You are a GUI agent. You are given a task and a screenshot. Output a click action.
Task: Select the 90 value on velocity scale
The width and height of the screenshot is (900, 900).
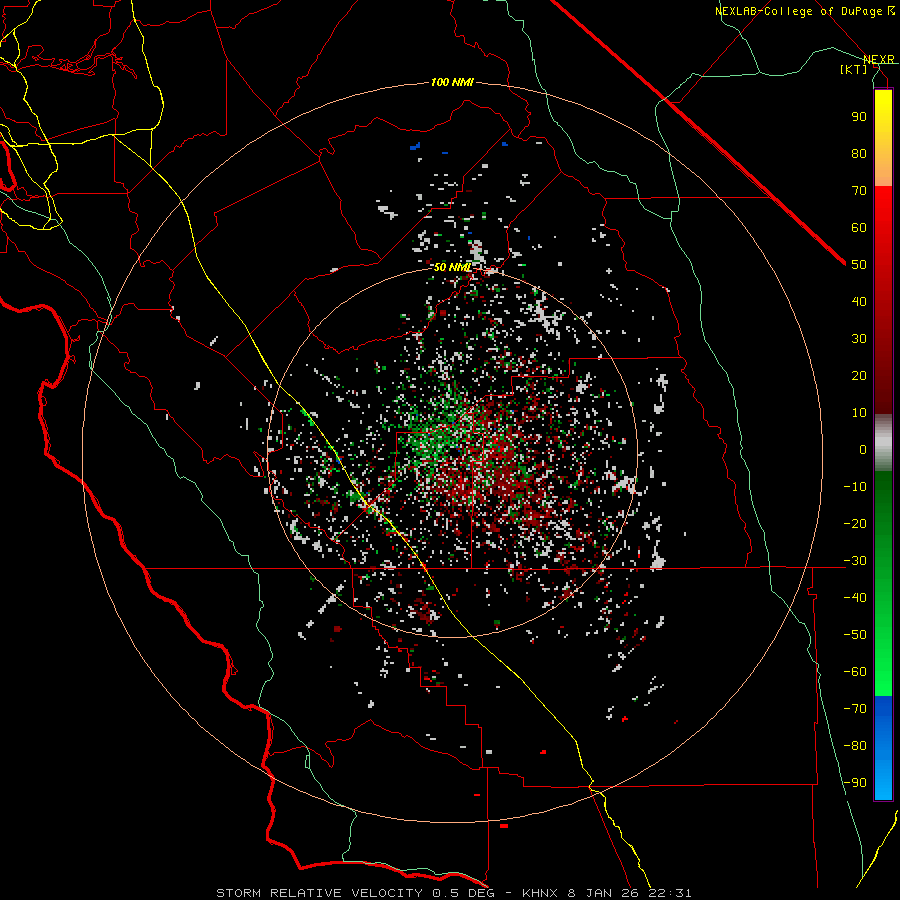coord(859,117)
